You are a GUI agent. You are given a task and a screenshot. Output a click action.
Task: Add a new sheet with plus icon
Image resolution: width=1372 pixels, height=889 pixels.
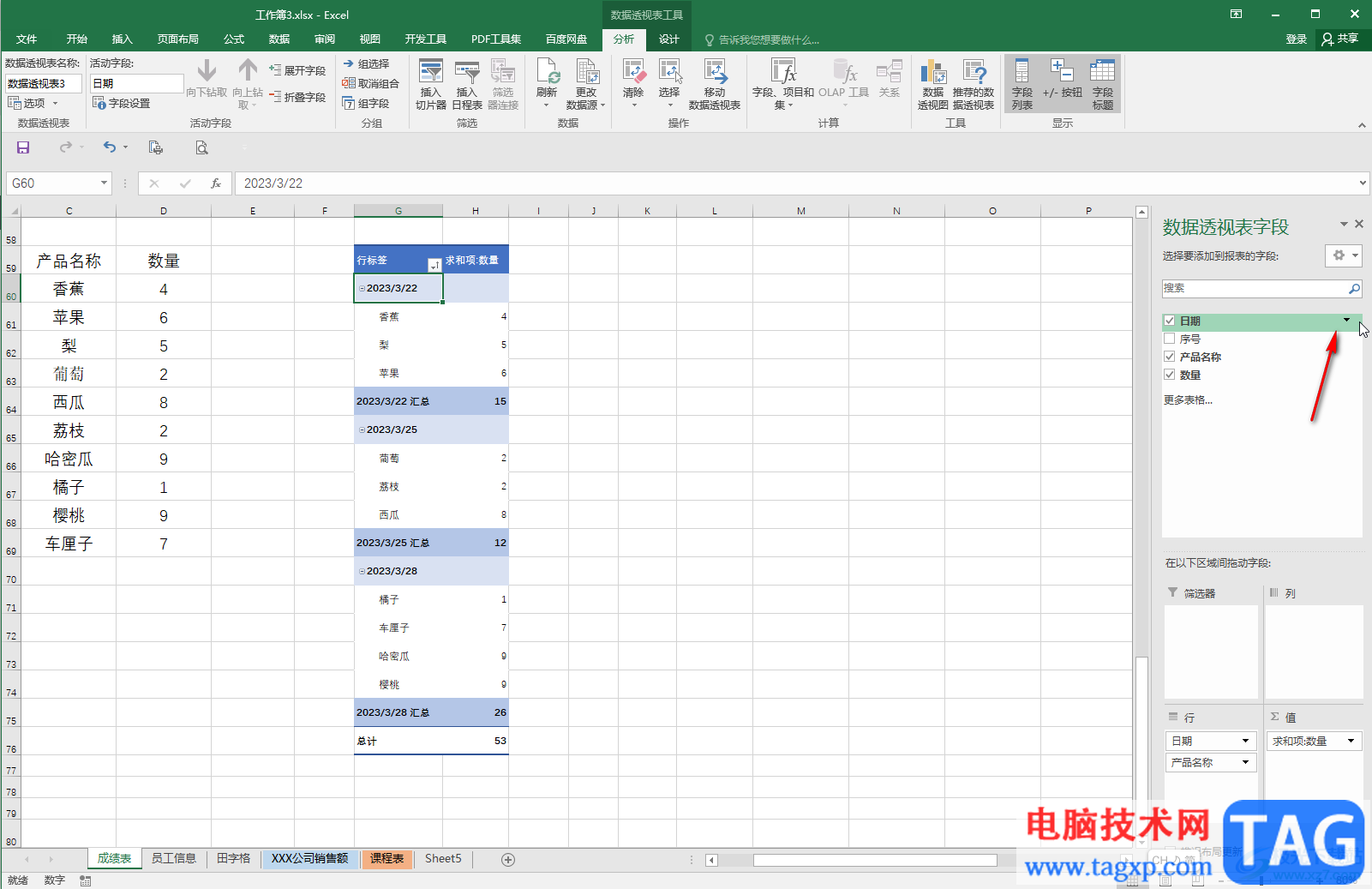click(508, 859)
